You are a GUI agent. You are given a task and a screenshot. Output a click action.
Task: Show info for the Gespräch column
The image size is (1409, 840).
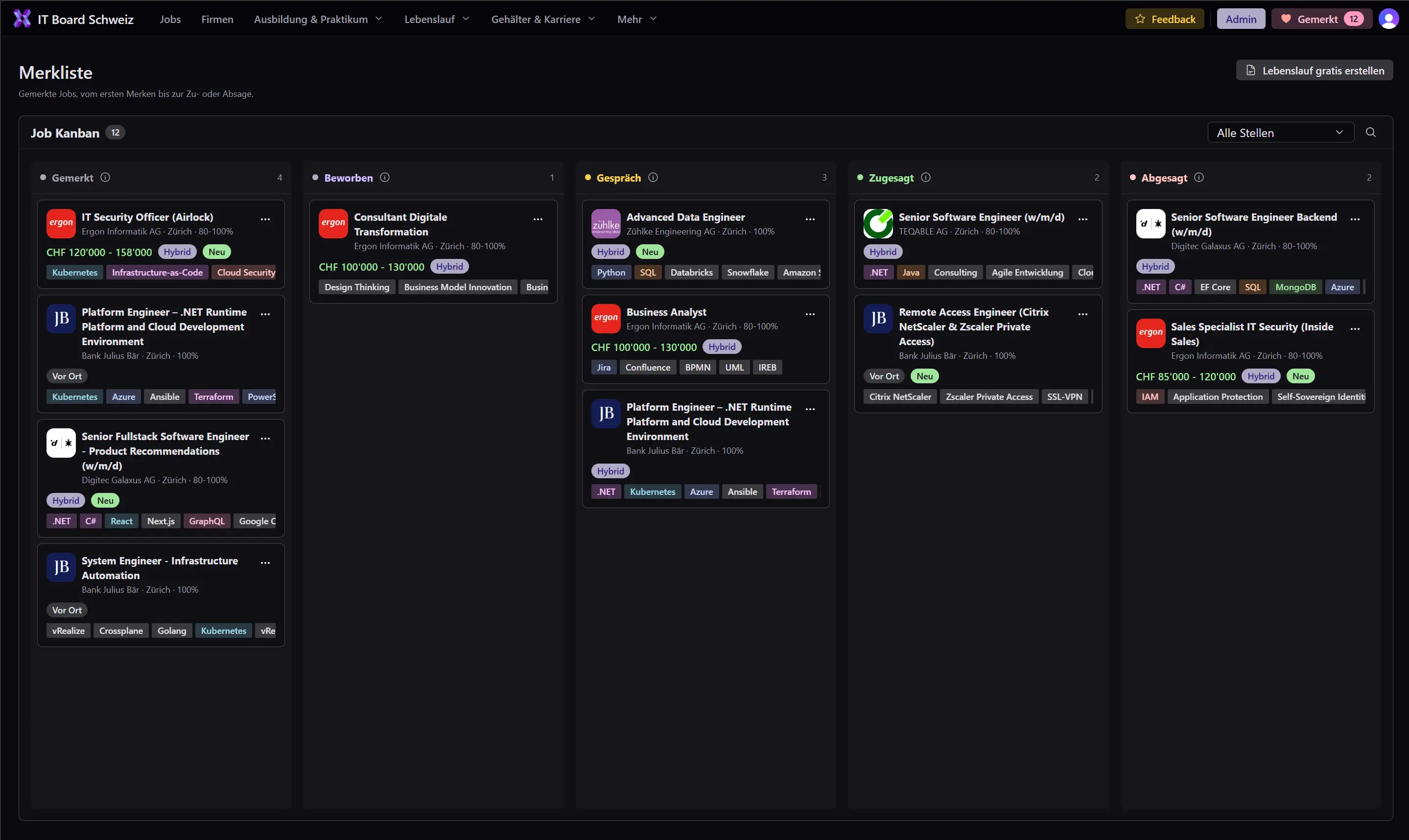click(653, 178)
